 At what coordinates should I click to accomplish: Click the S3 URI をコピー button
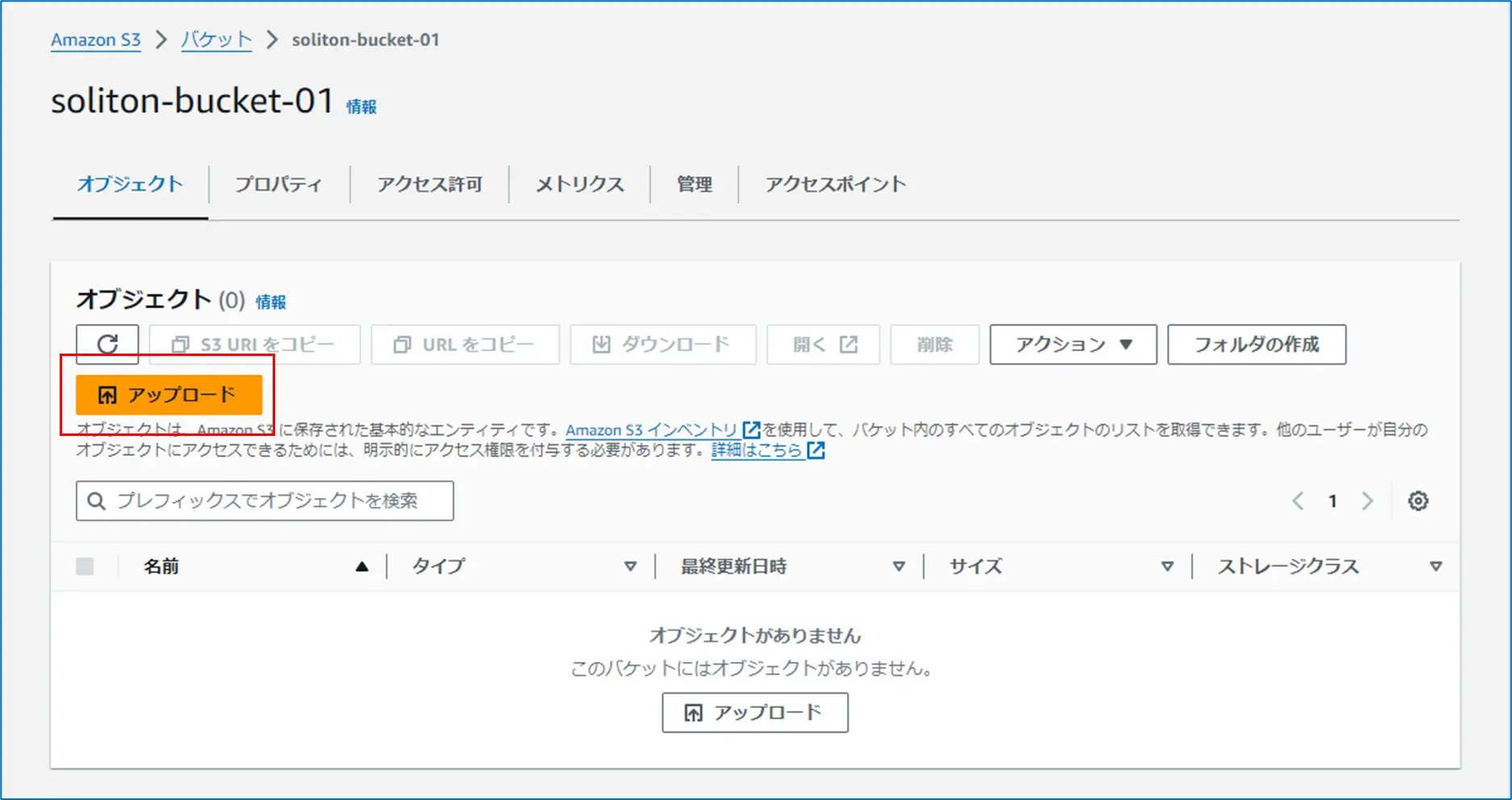click(254, 345)
